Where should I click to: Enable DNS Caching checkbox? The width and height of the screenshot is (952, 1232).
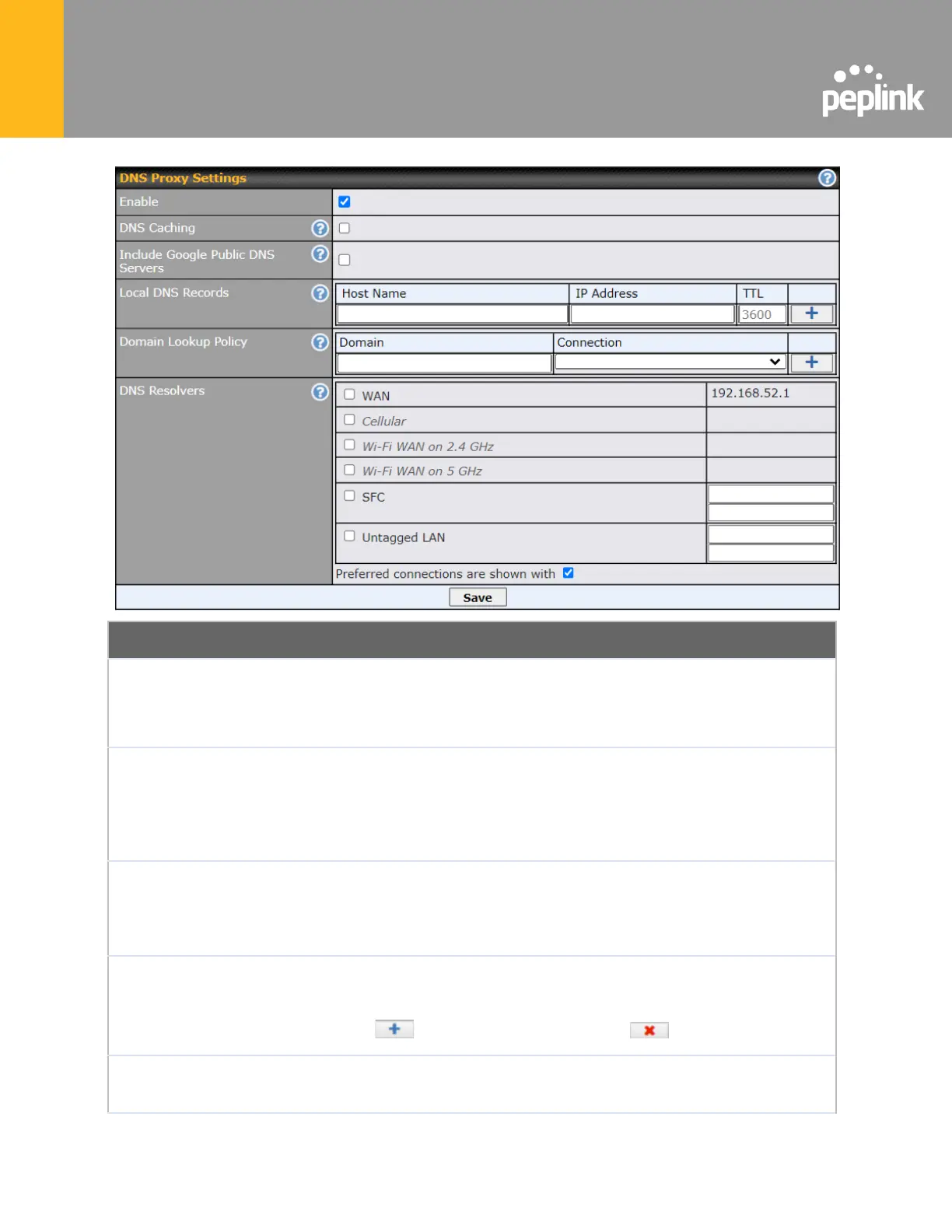(345, 228)
